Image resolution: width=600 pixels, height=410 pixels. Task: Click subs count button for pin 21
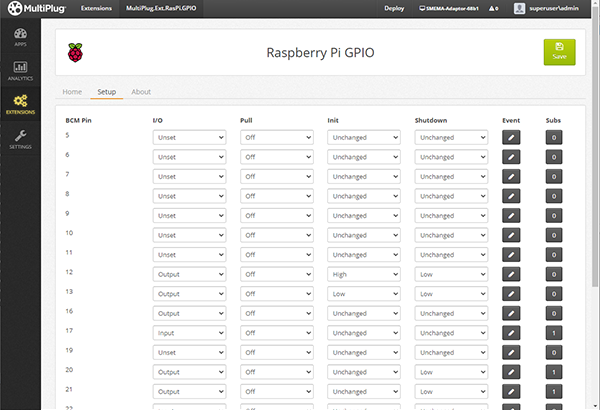(x=554, y=391)
